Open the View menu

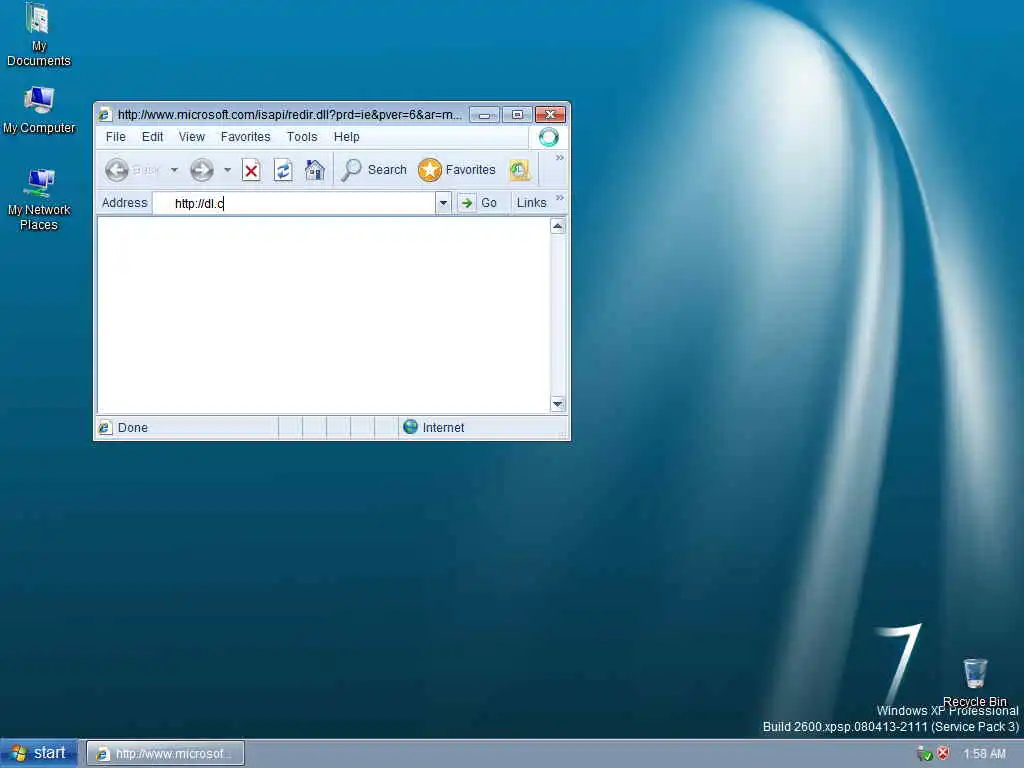[191, 136]
